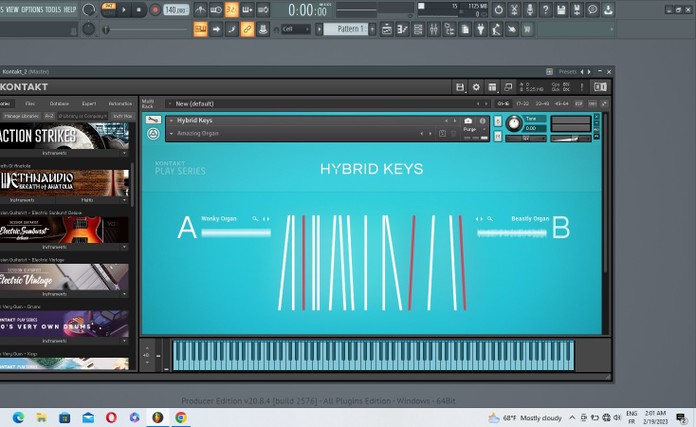Click the play button in transport

point(124,10)
